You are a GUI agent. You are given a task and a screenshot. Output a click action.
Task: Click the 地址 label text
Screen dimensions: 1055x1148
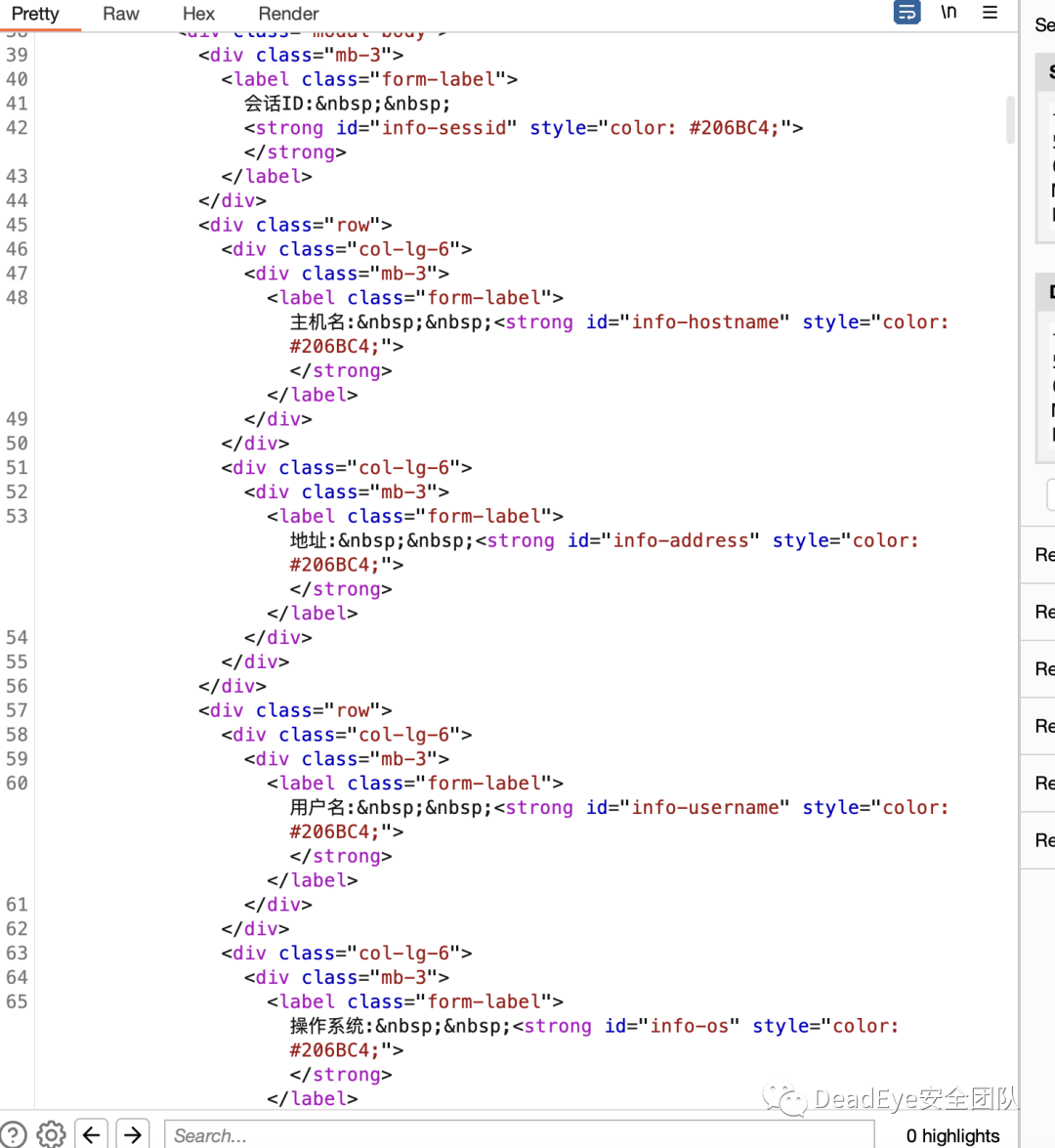pyautogui.click(x=309, y=540)
